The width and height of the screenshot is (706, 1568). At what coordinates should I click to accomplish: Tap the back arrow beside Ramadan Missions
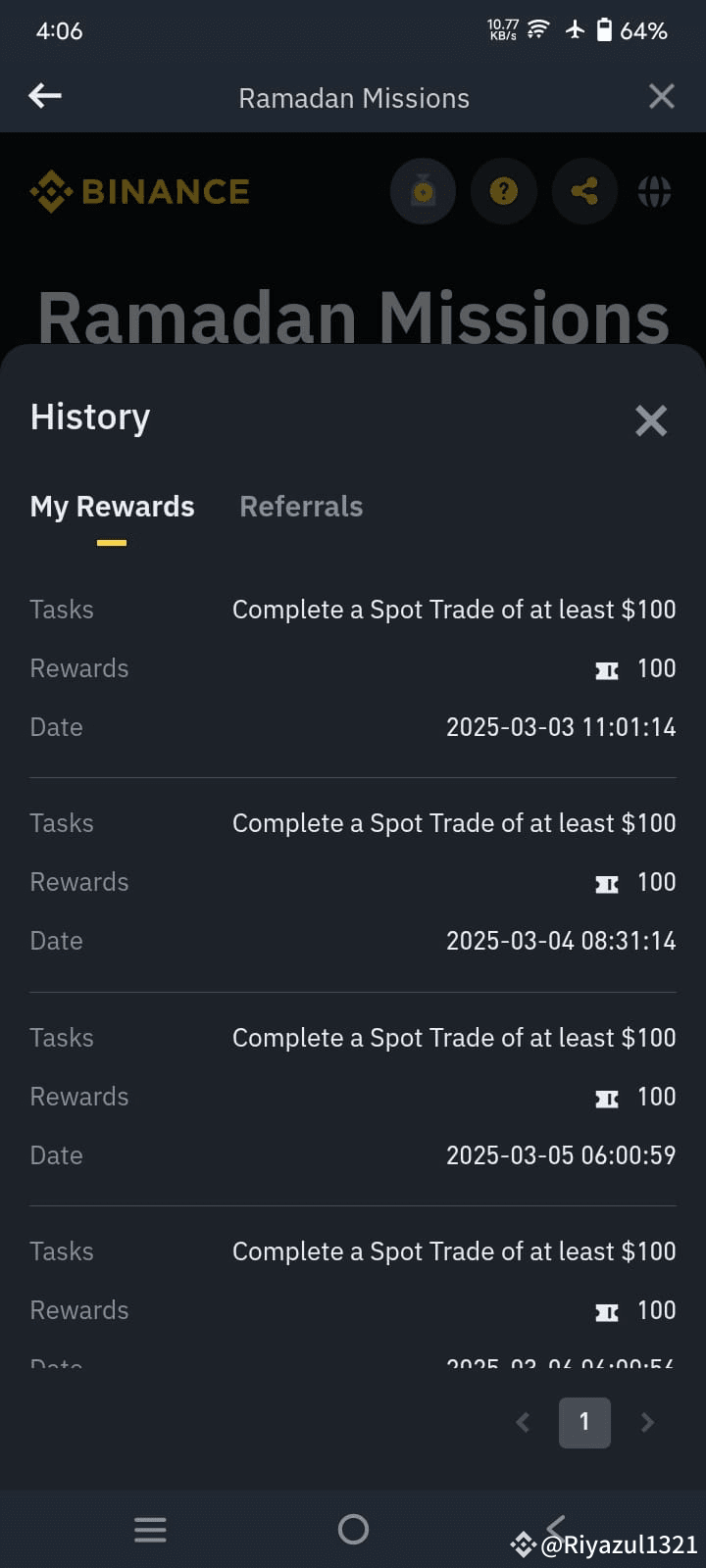[x=45, y=96]
